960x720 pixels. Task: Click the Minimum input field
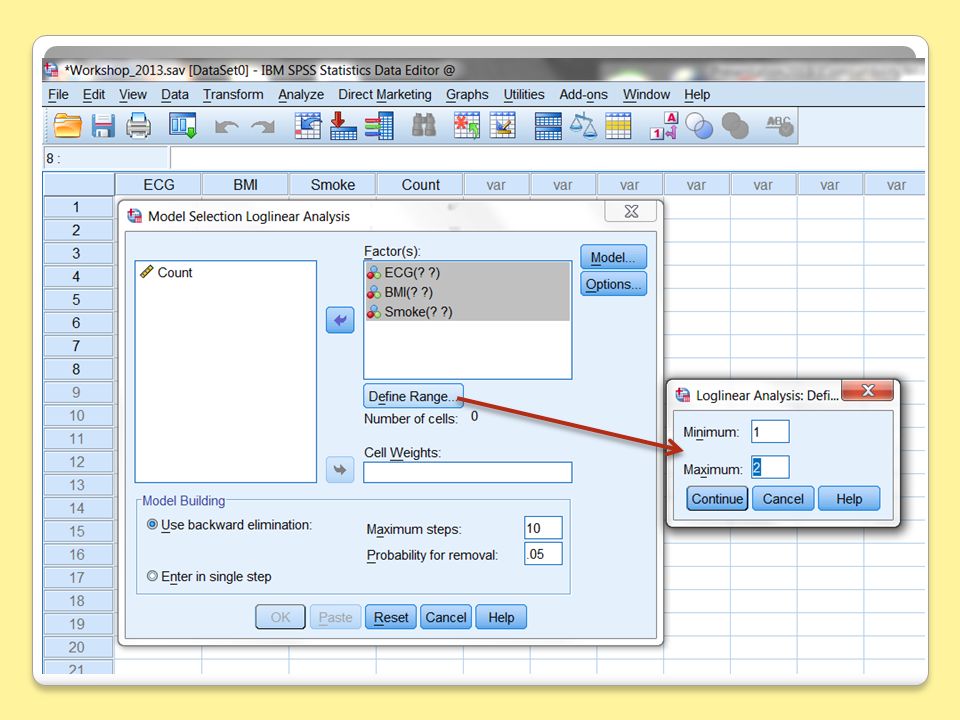pyautogui.click(x=770, y=432)
